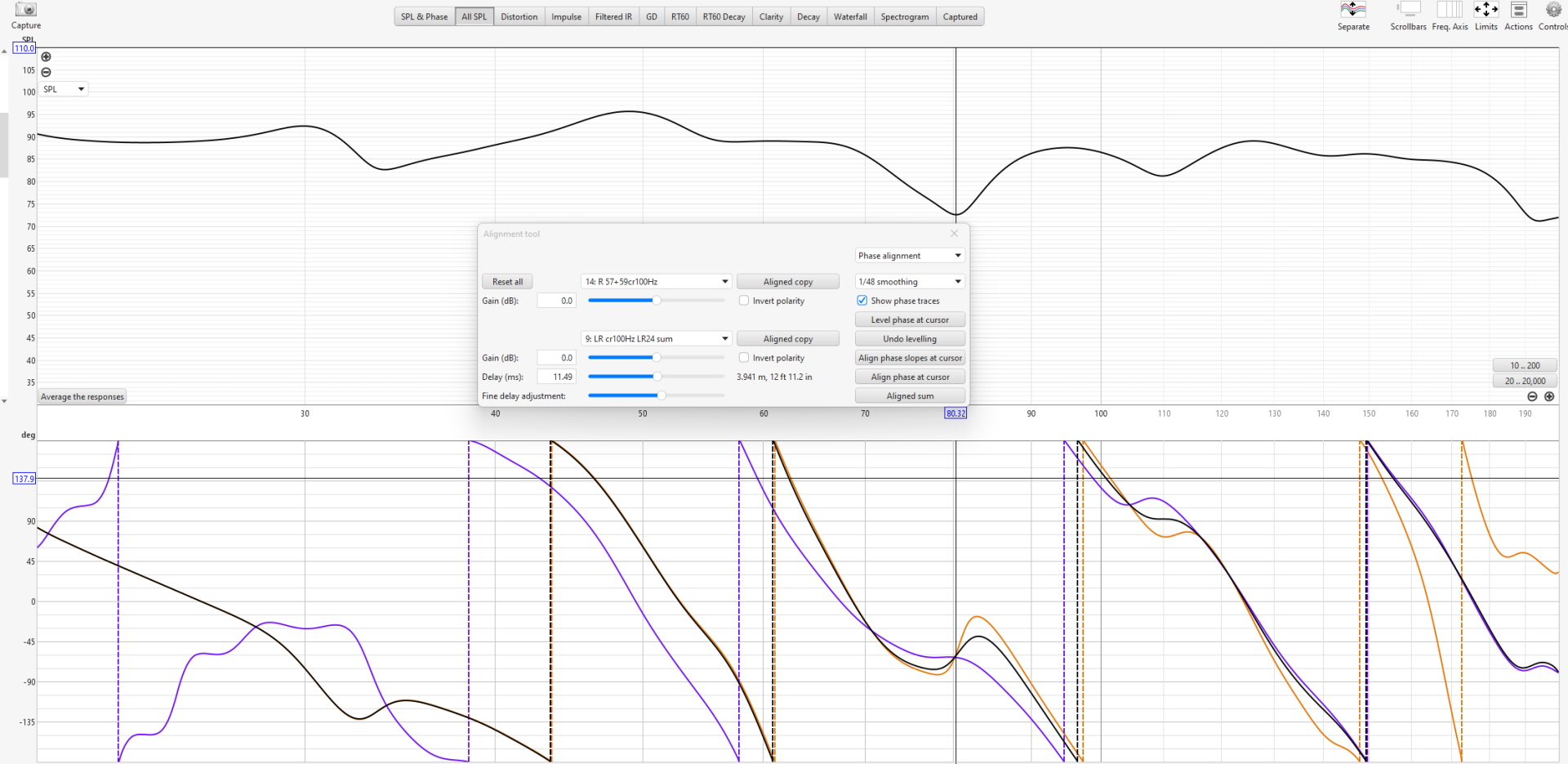Open the graph Limits icon
The image size is (1568, 764).
pyautogui.click(x=1486, y=10)
